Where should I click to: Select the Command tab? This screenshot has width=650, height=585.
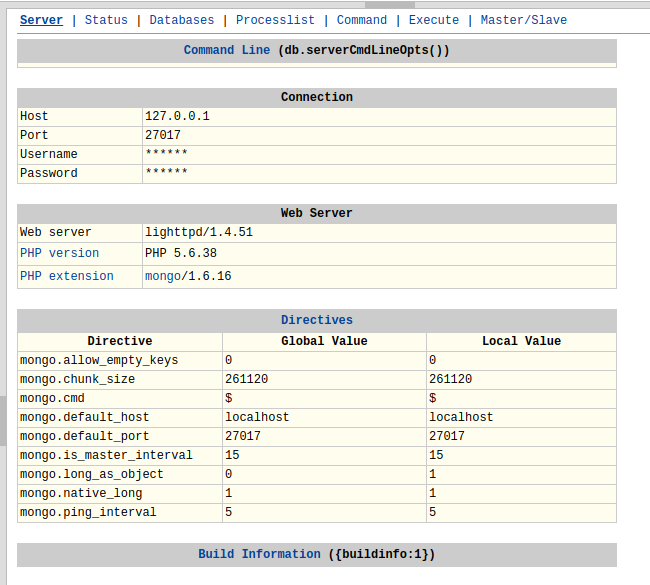tap(361, 20)
